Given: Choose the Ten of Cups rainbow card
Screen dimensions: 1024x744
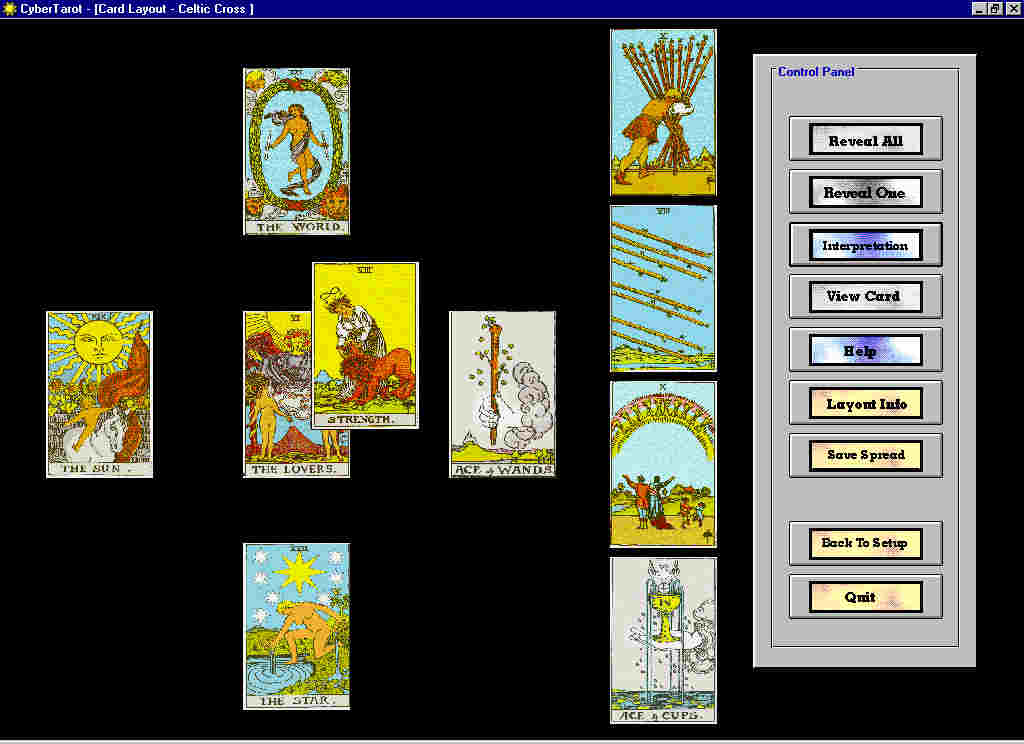Looking at the screenshot, I should [663, 464].
